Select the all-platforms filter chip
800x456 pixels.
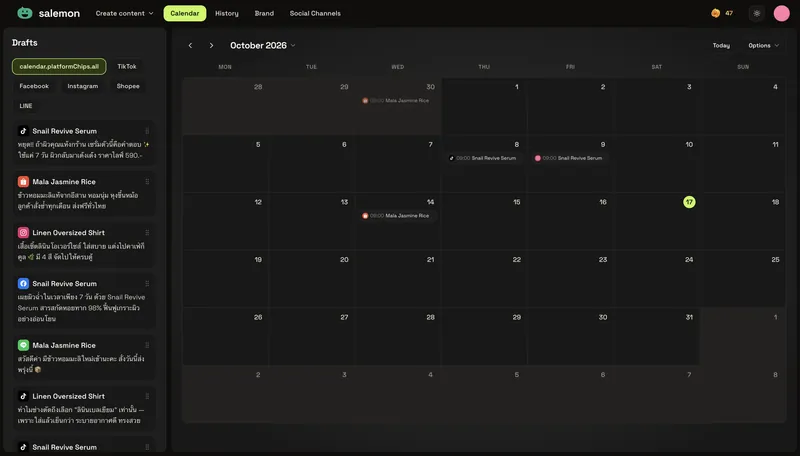point(59,66)
